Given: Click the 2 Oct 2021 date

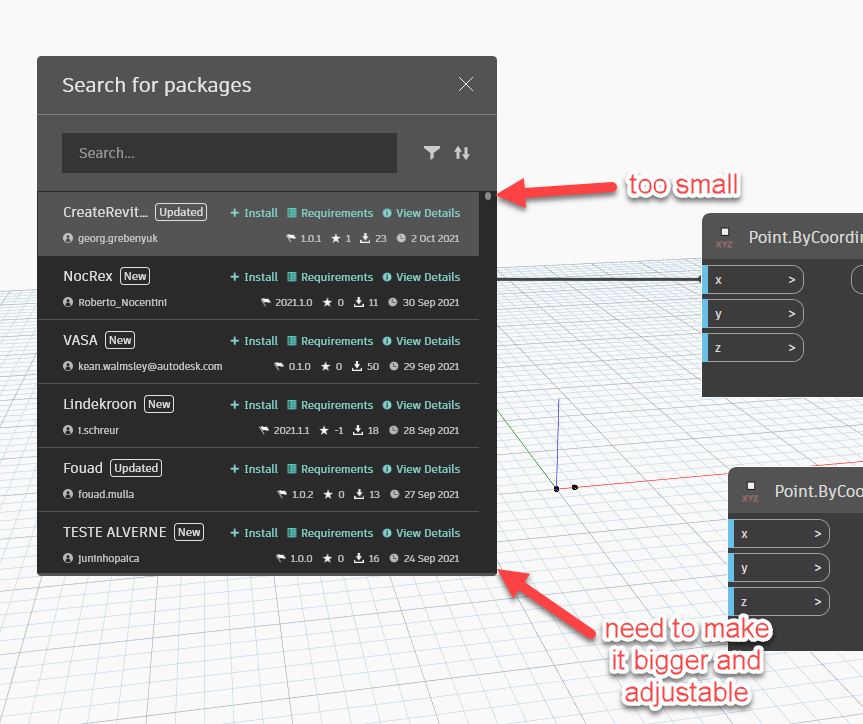Looking at the screenshot, I should [435, 238].
